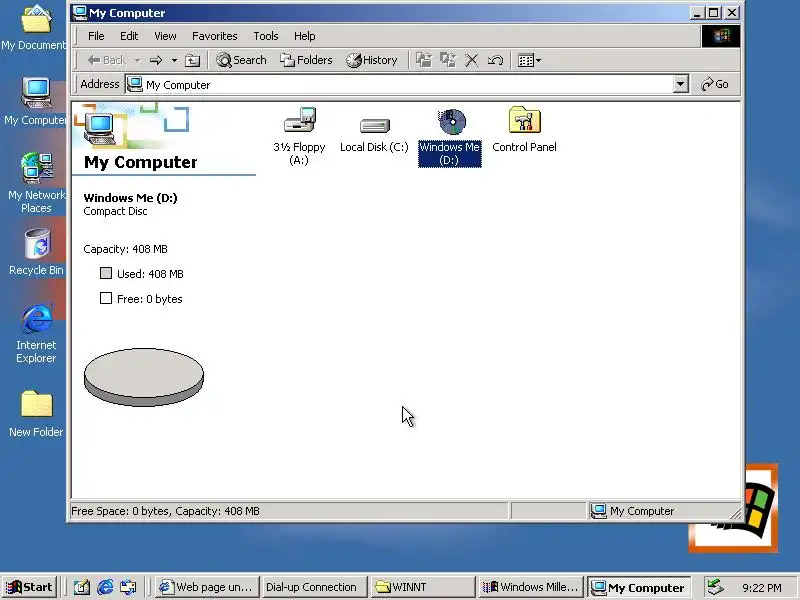The width and height of the screenshot is (800, 600).
Task: Click the My Computer taskbar button
Action: coord(639,587)
